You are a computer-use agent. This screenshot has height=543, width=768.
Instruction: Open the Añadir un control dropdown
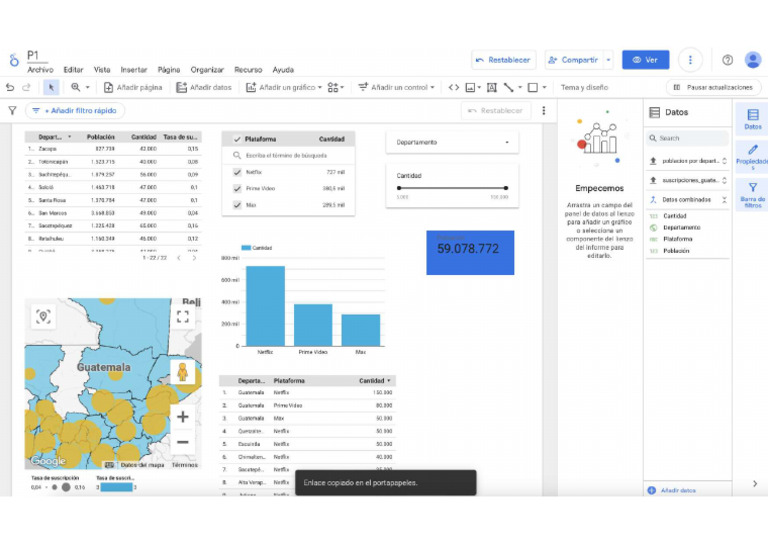point(396,87)
